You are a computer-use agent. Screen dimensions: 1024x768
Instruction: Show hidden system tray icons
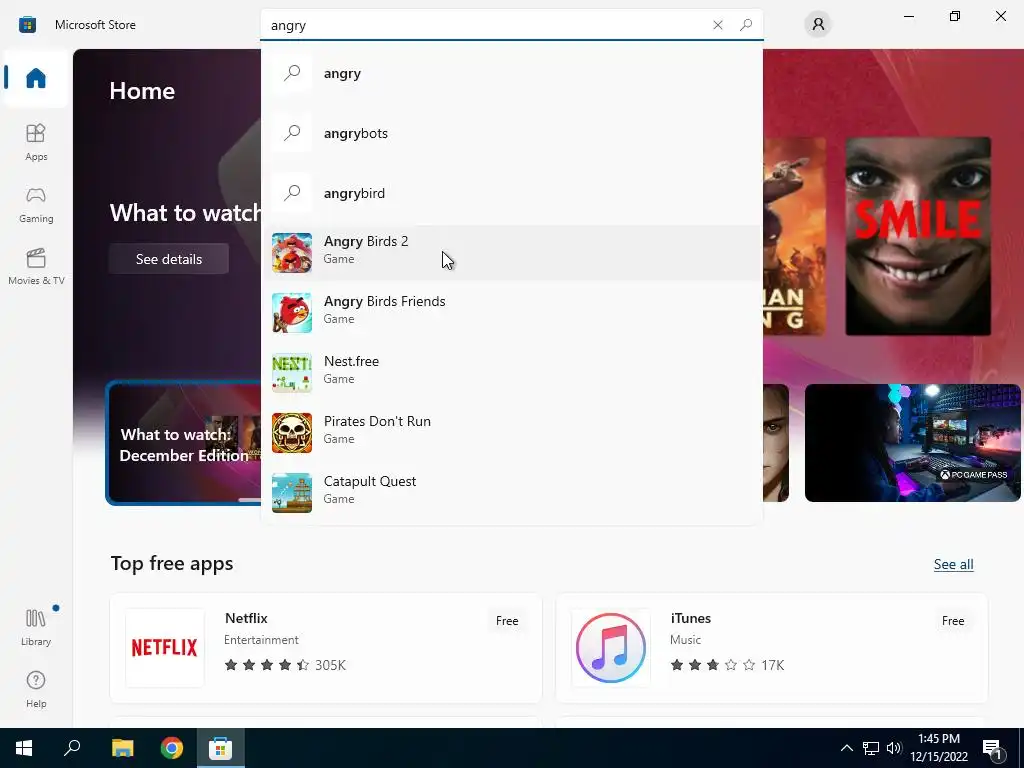click(846, 748)
